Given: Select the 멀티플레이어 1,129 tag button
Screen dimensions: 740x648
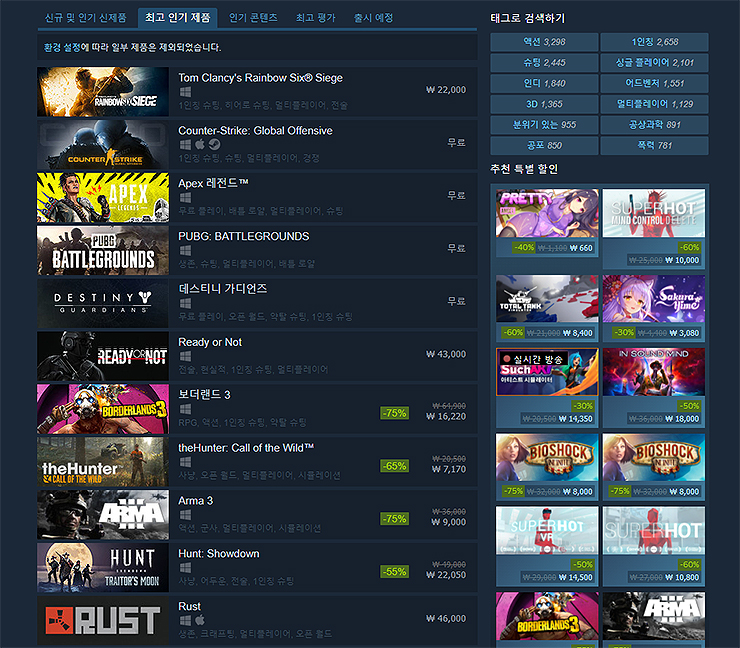Looking at the screenshot, I should (x=655, y=104).
